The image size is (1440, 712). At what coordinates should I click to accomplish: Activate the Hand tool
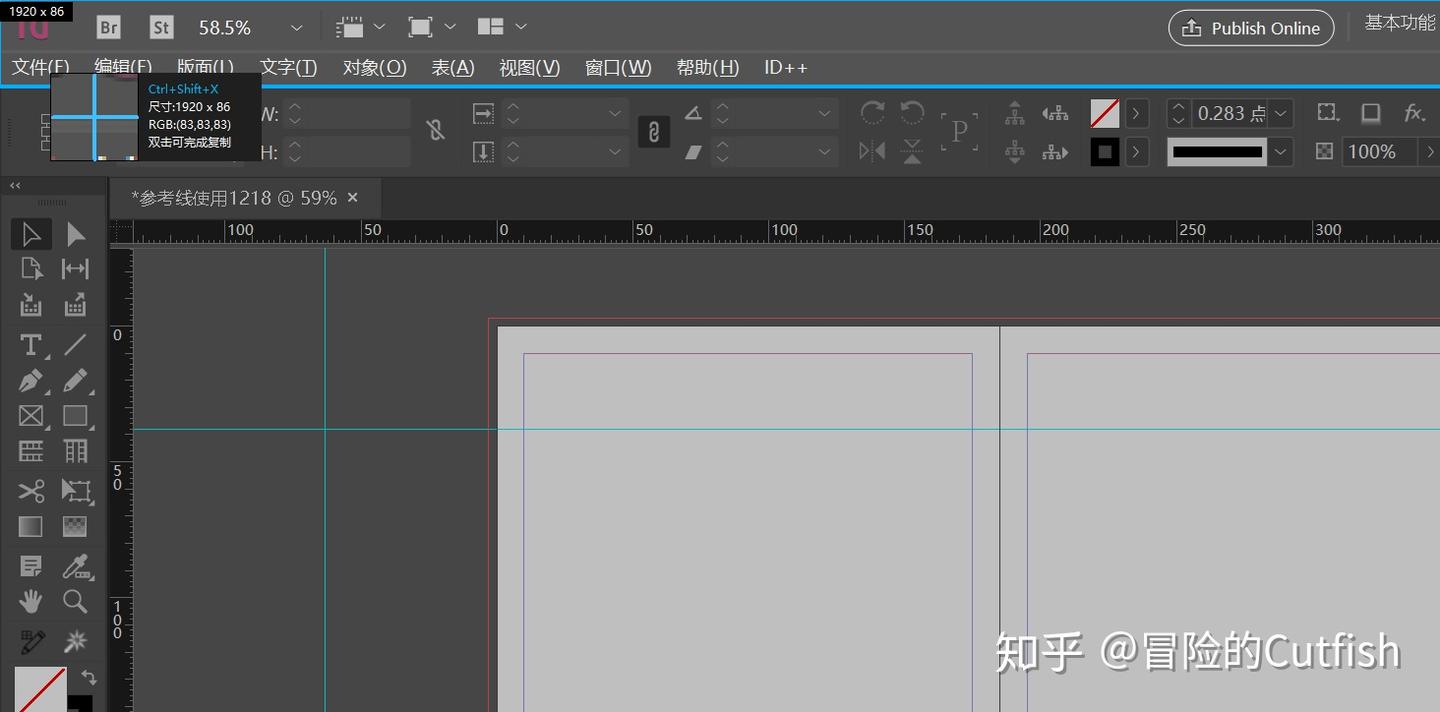pyautogui.click(x=31, y=601)
